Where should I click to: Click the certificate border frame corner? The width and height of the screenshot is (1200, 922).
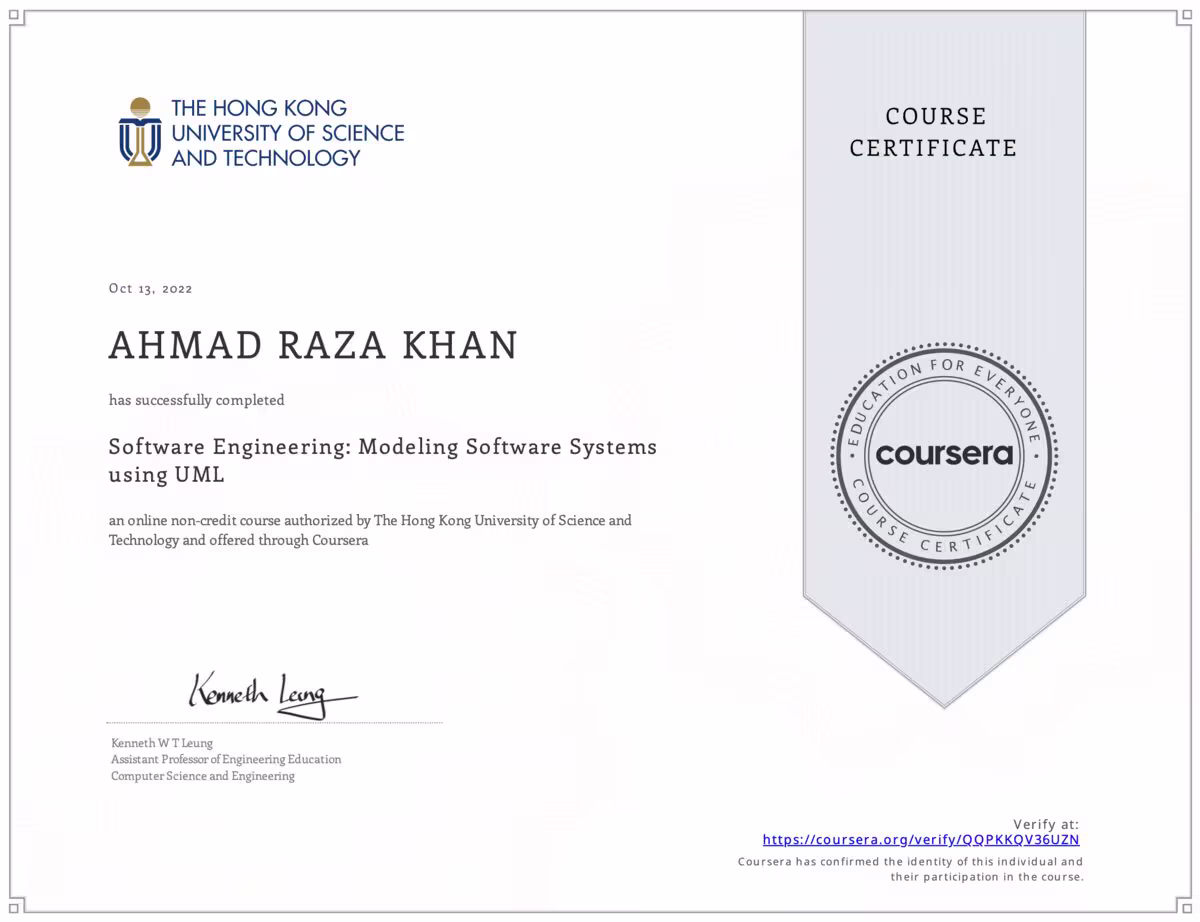click(14, 14)
